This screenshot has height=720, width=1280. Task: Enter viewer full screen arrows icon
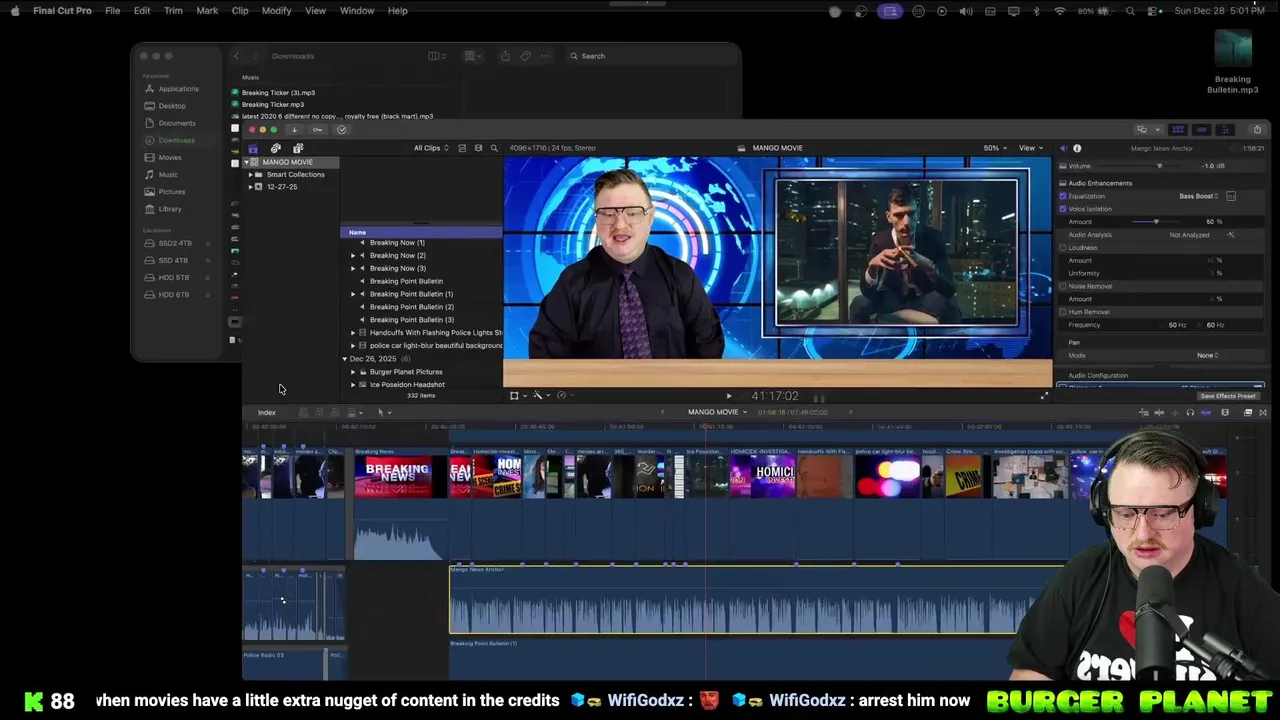1044,396
